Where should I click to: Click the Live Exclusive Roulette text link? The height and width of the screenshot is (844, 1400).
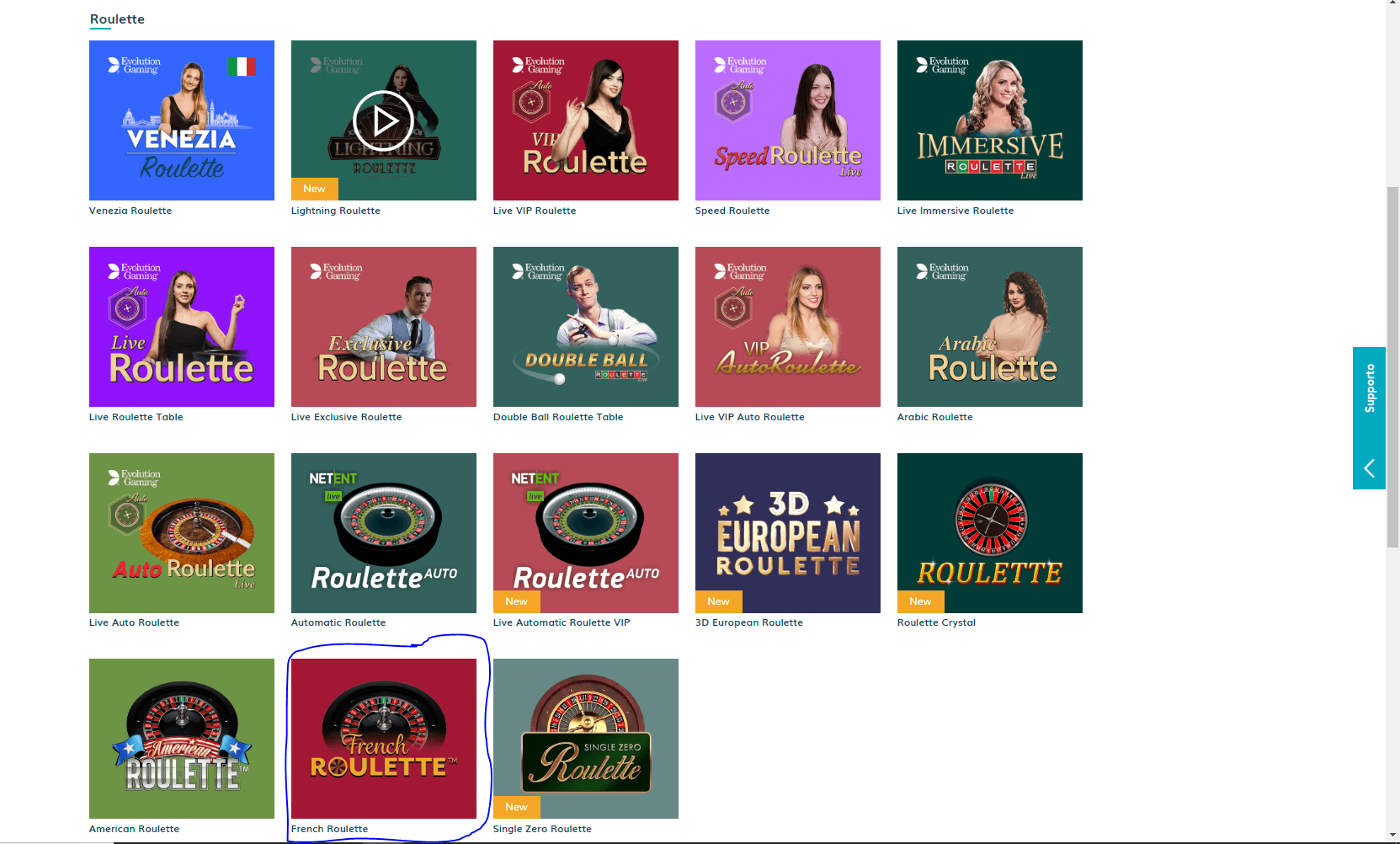coord(347,417)
